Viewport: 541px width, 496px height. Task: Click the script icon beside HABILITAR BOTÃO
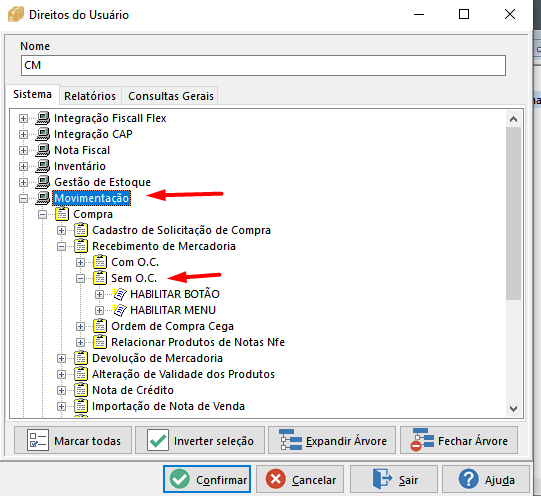[119, 294]
